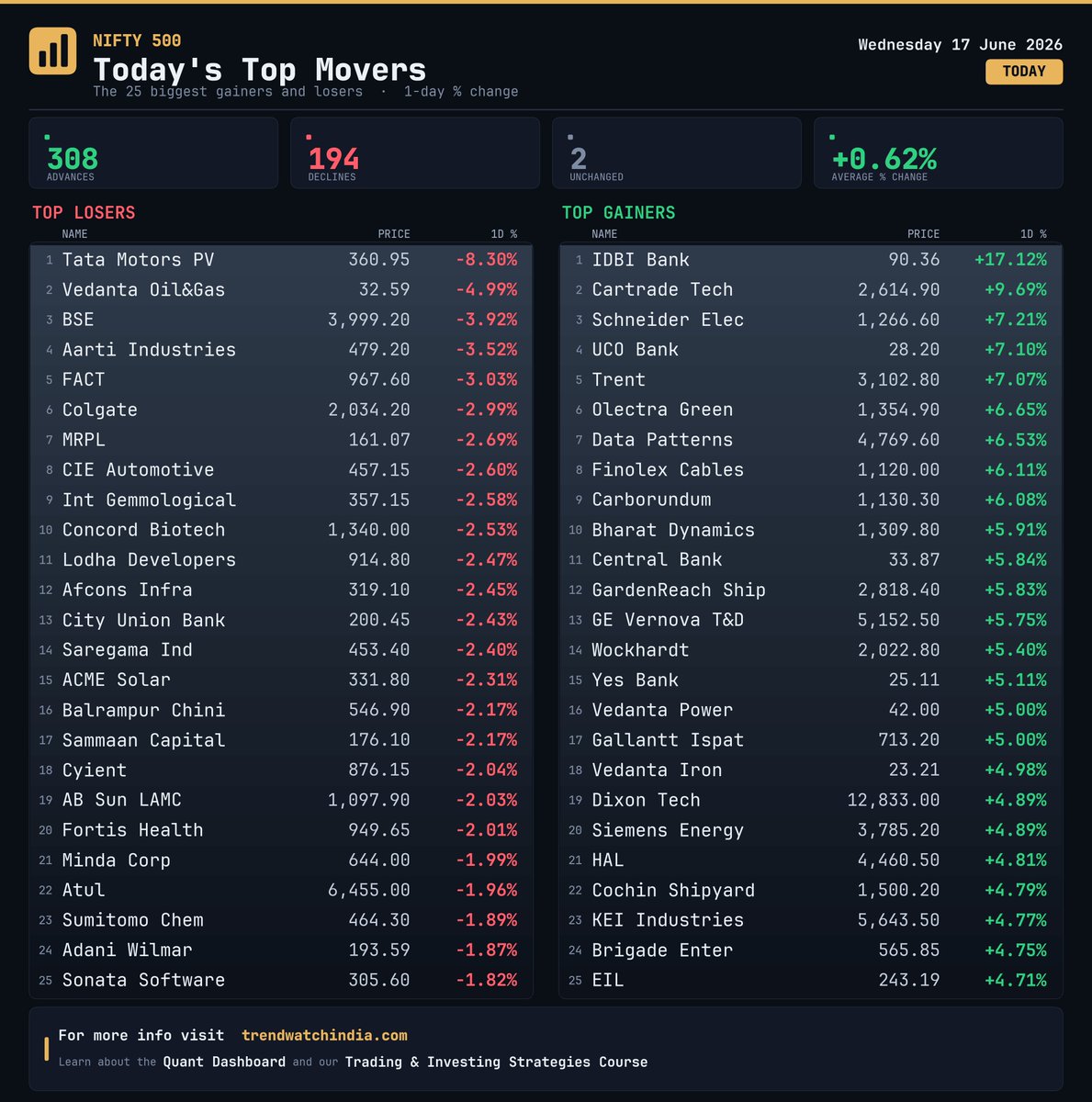Screen dimensions: 1092x1102
Task: Click Olectra Green name
Action: click(662, 410)
